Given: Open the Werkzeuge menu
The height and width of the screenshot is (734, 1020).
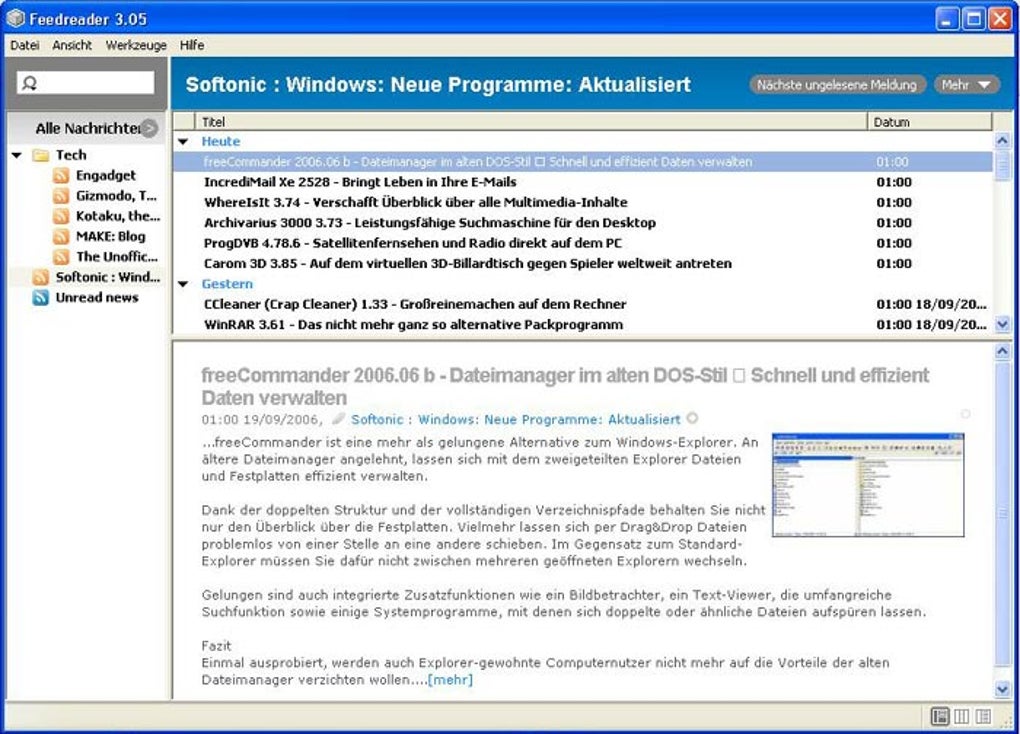Looking at the screenshot, I should click(x=136, y=45).
